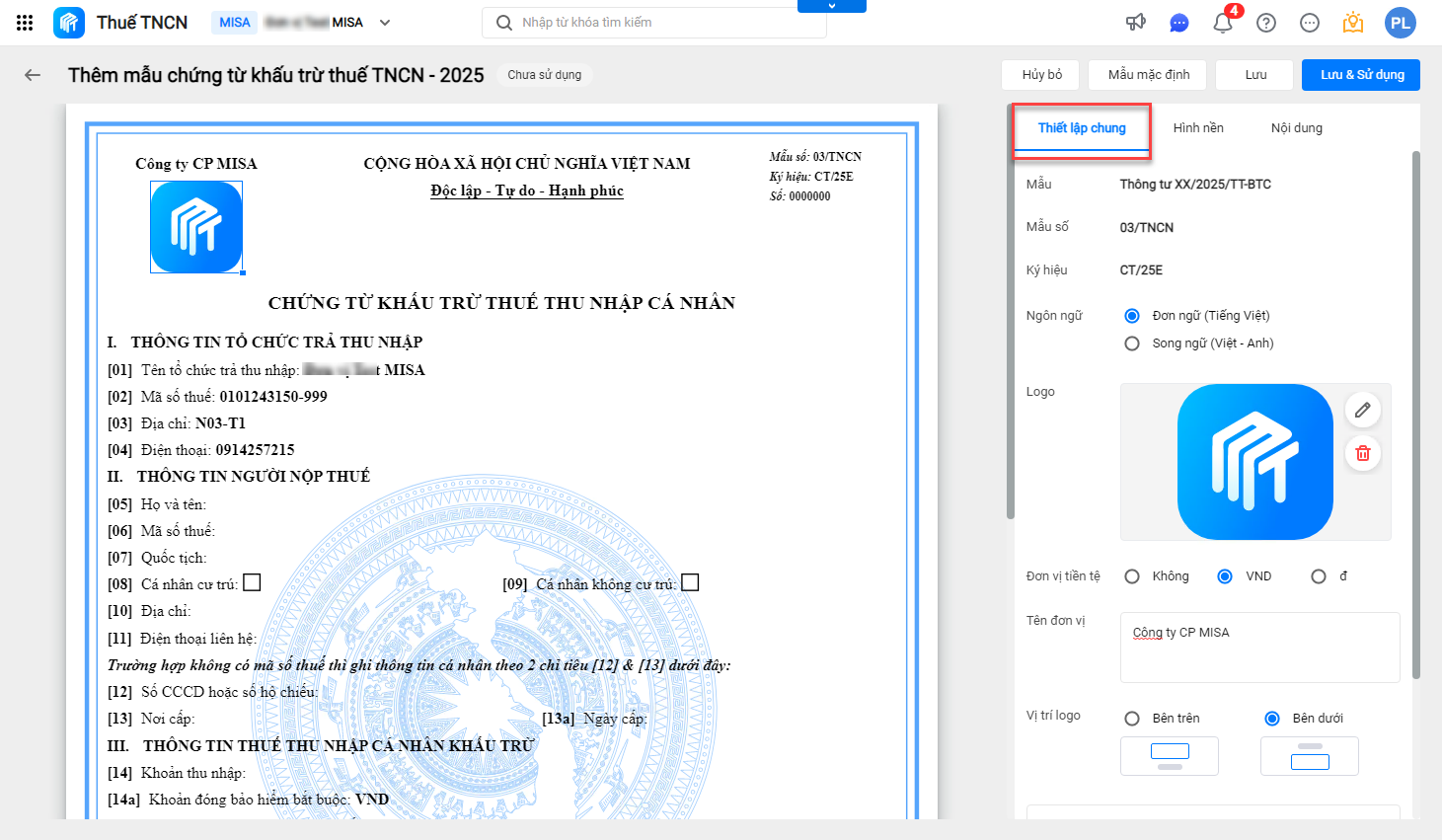Switch to Hình nền tab

click(x=1198, y=128)
